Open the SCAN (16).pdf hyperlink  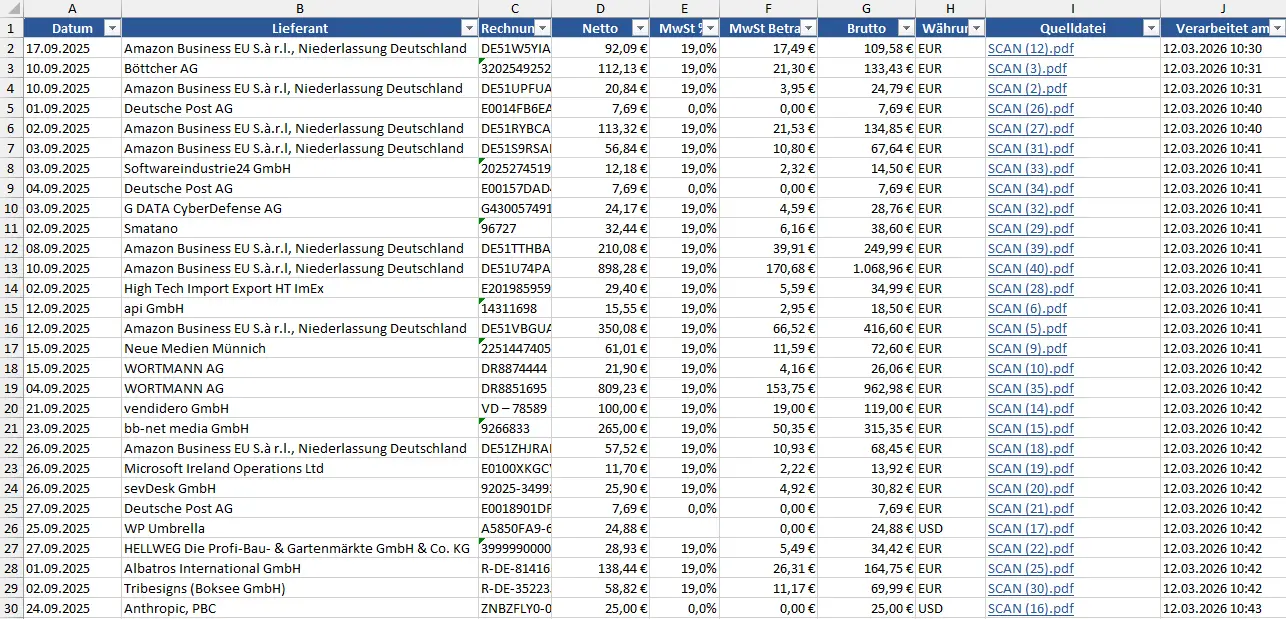pos(1030,608)
